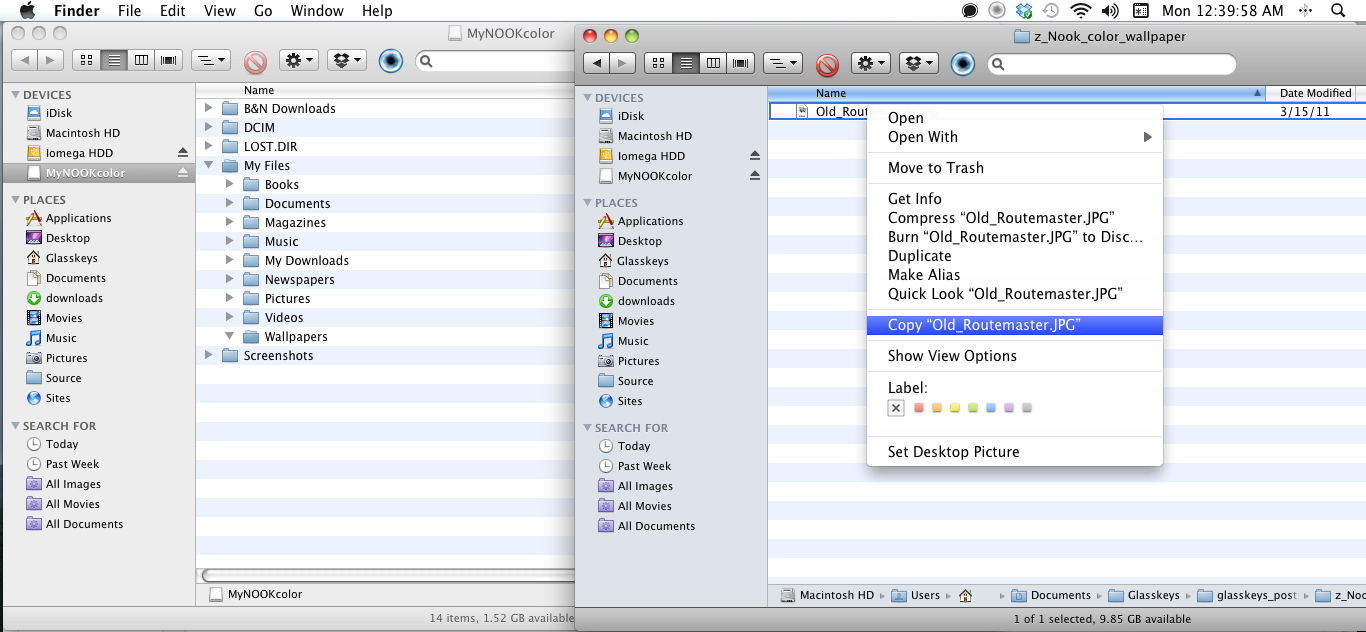The image size is (1366, 632).
Task: Eject Iomega HDD in the MyNOOKcolor window sidebar
Action: (182, 153)
